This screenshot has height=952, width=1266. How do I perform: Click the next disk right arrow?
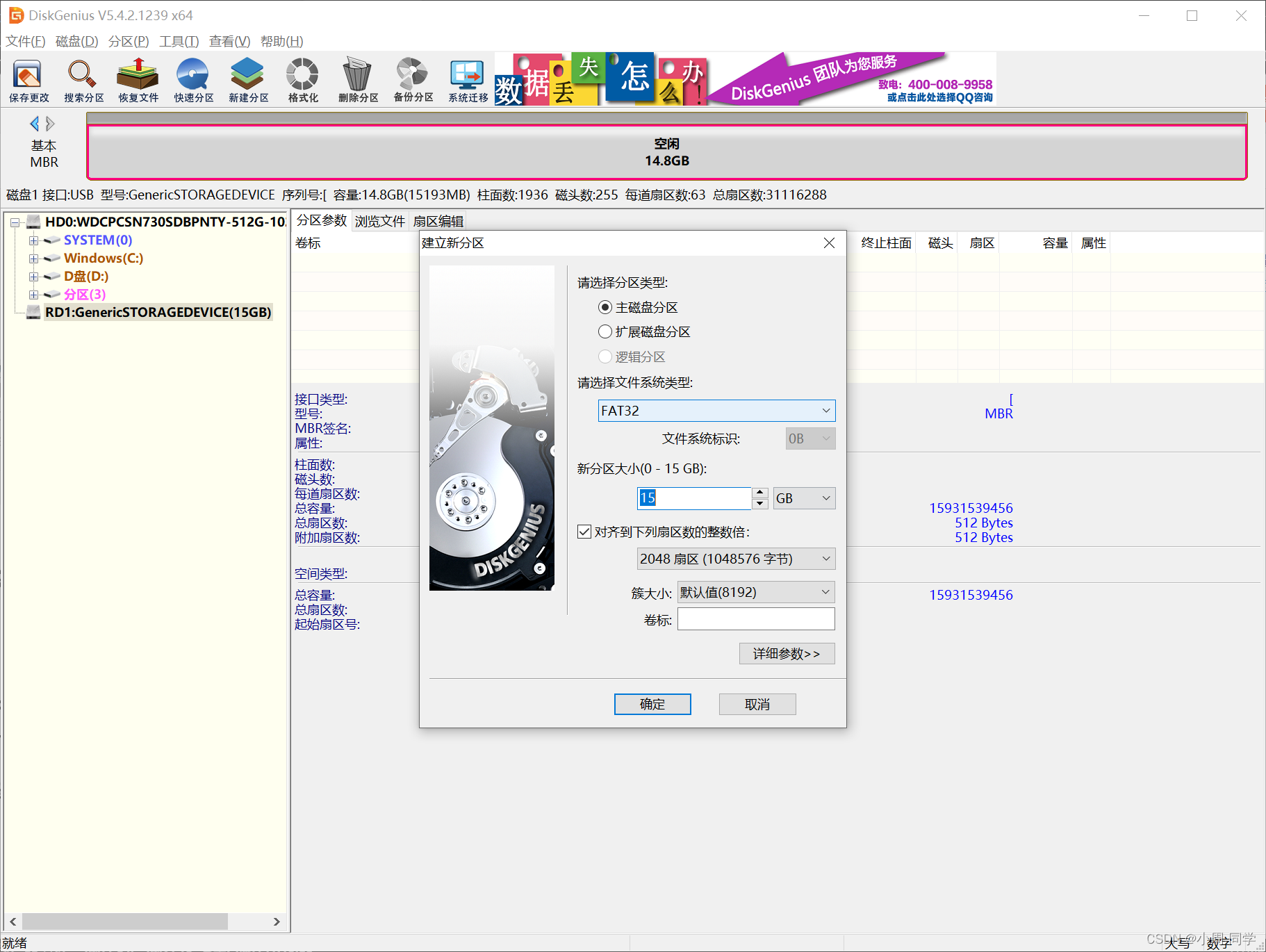pos(50,124)
